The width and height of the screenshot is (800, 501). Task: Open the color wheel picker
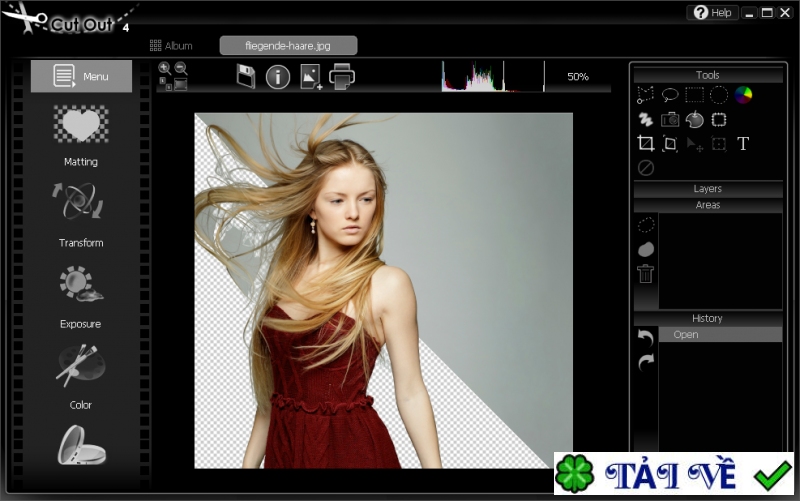pyautogui.click(x=743, y=95)
